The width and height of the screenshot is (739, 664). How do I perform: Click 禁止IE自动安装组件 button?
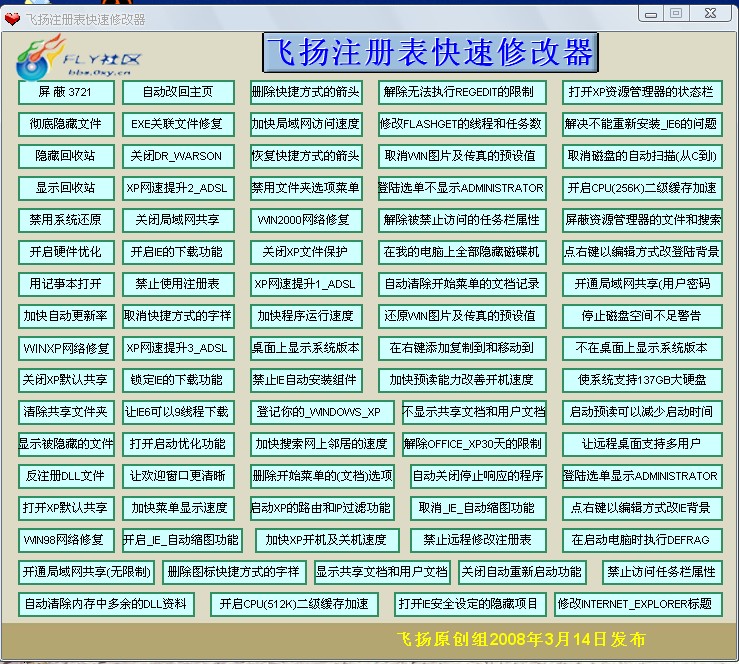pos(306,381)
